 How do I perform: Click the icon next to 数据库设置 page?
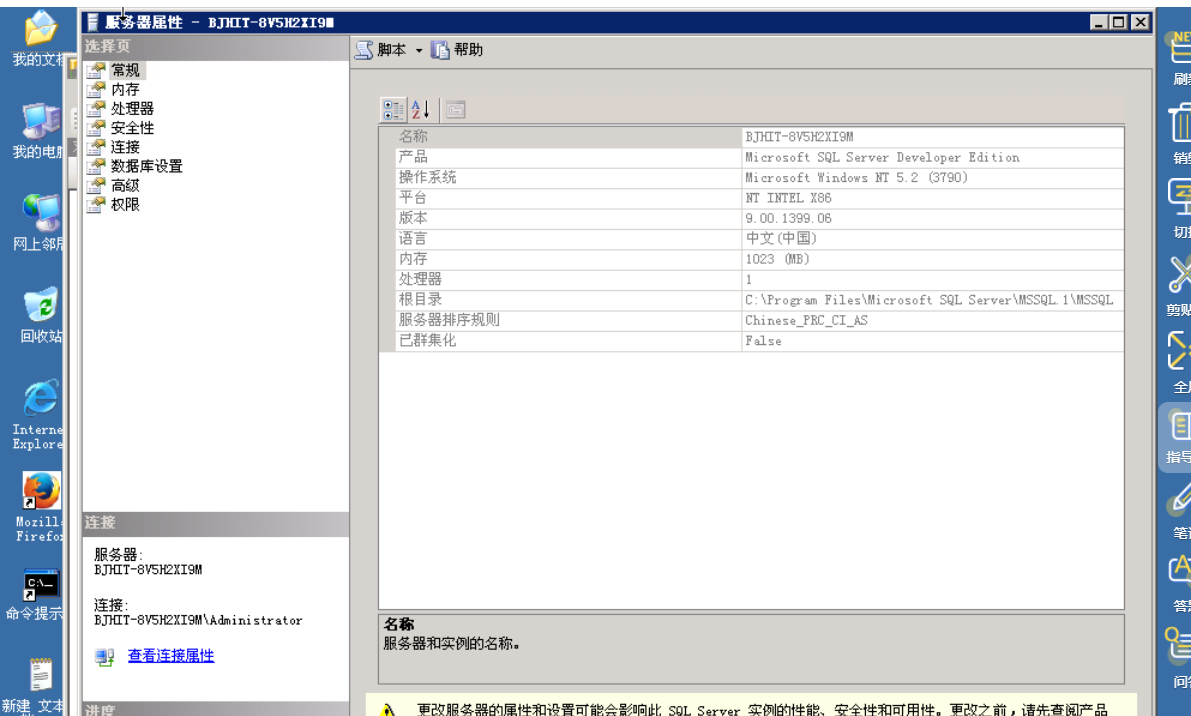[x=96, y=166]
